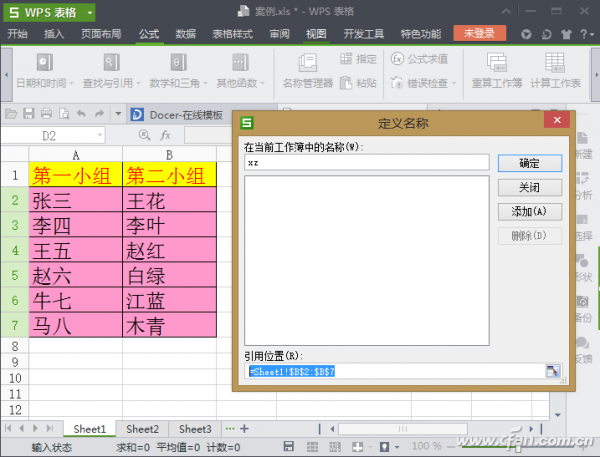Open the Name Manager (名称管理器) icon
This screenshot has height=457, width=600.
click(308, 63)
